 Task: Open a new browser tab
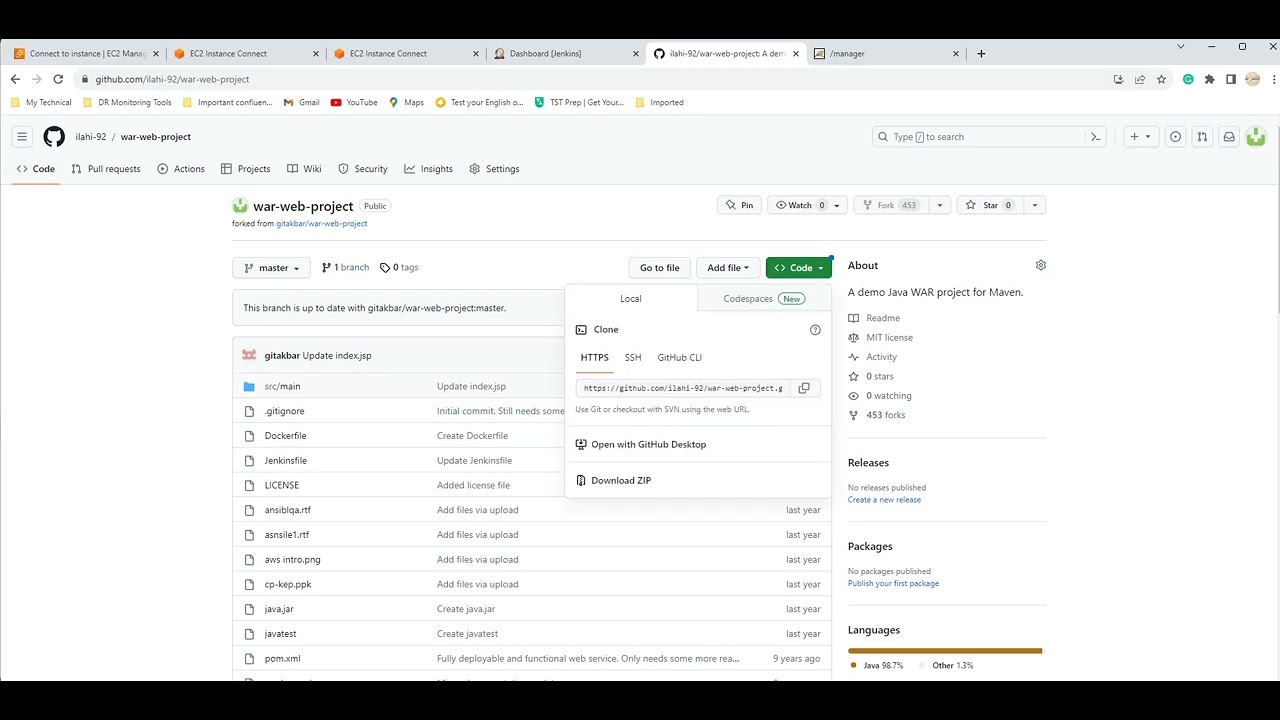tap(981, 54)
